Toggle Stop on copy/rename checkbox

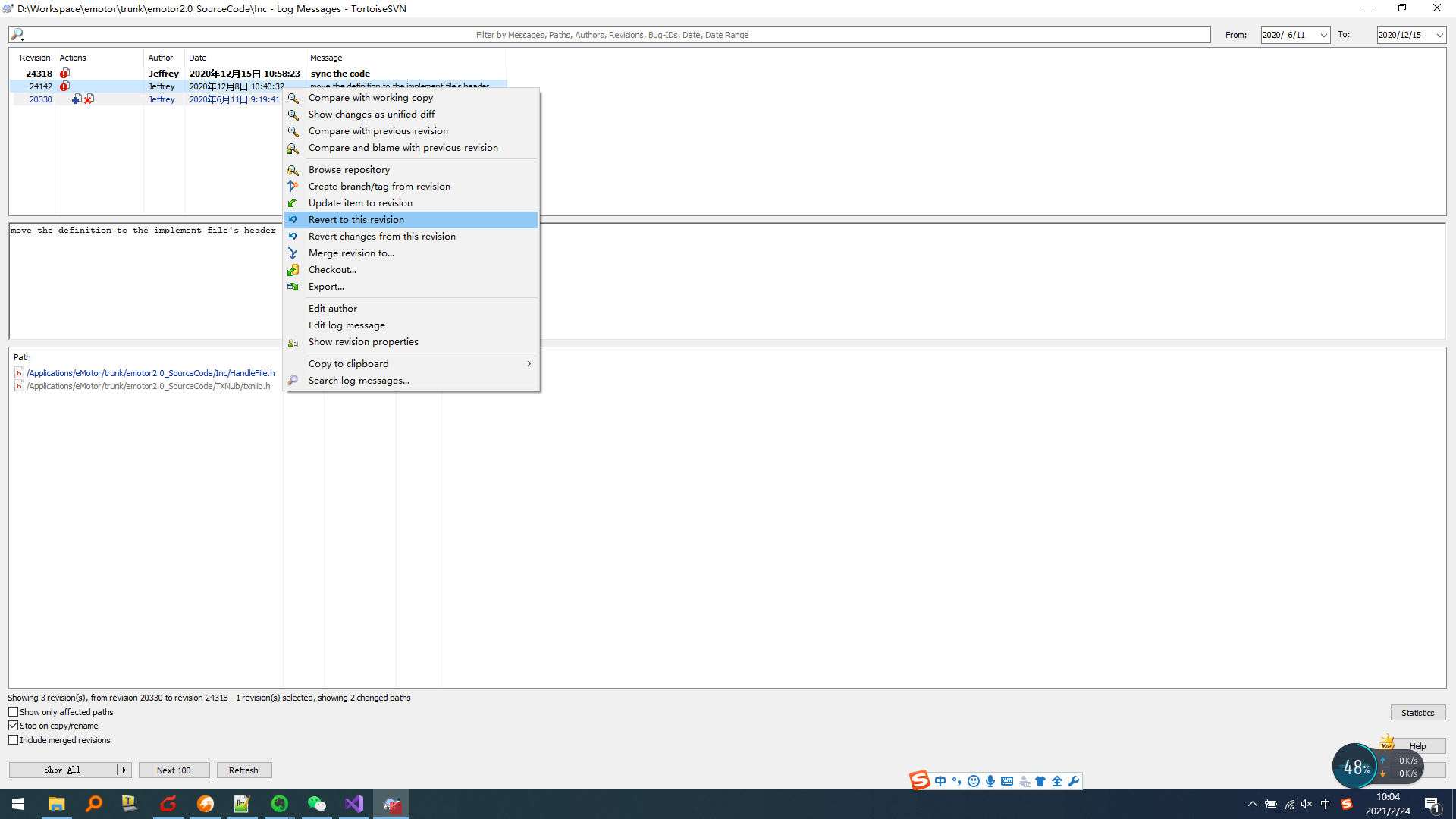point(13,725)
